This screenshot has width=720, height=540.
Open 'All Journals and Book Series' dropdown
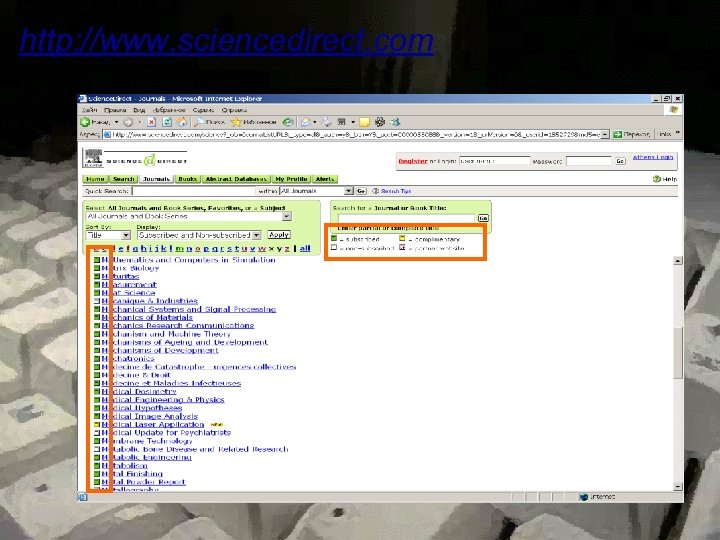(x=287, y=216)
